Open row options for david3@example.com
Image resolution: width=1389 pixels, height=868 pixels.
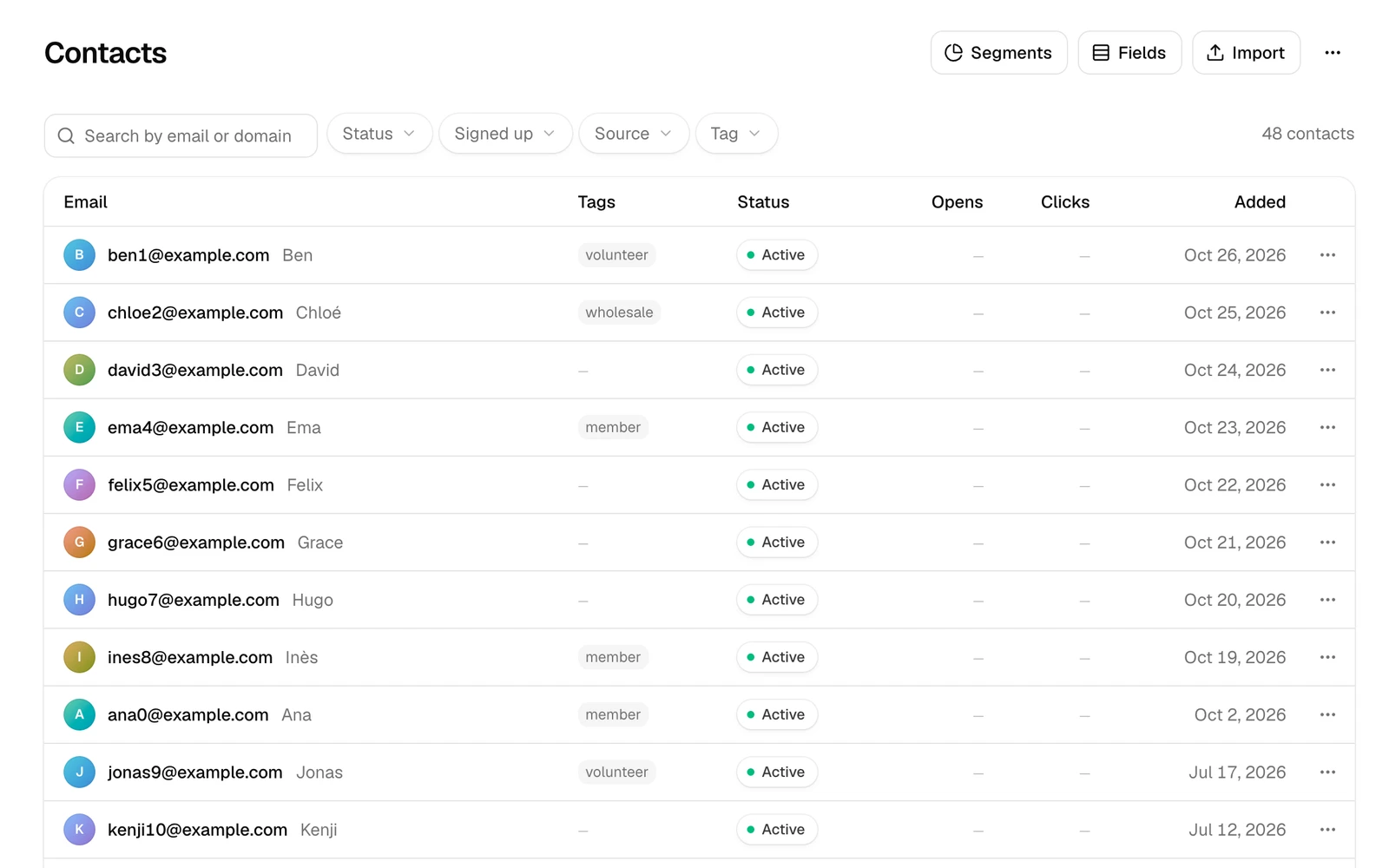[x=1327, y=370]
